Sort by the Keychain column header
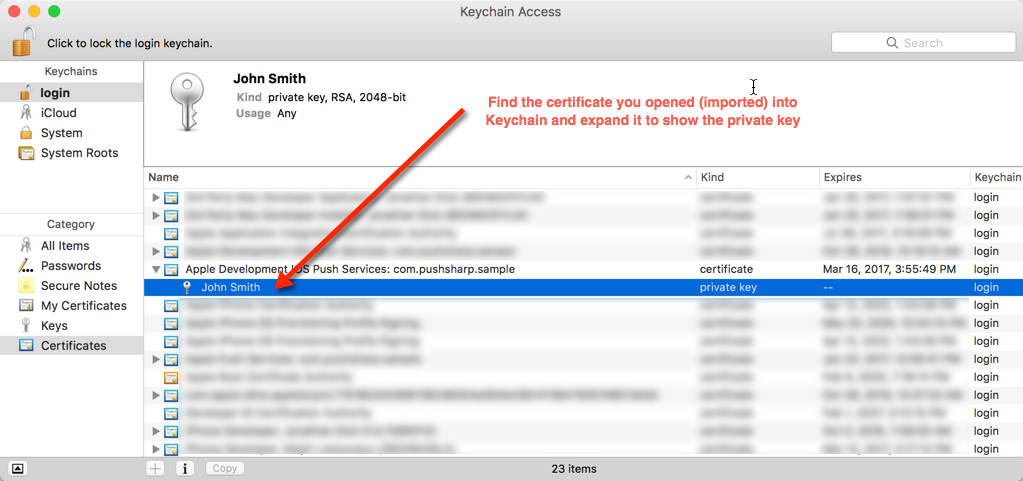Screen dimensions: 1023x481 coord(997,177)
